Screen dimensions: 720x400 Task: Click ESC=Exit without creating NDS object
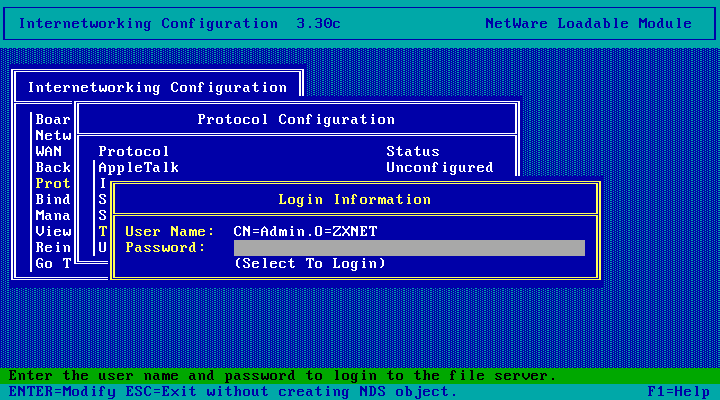coord(292,392)
